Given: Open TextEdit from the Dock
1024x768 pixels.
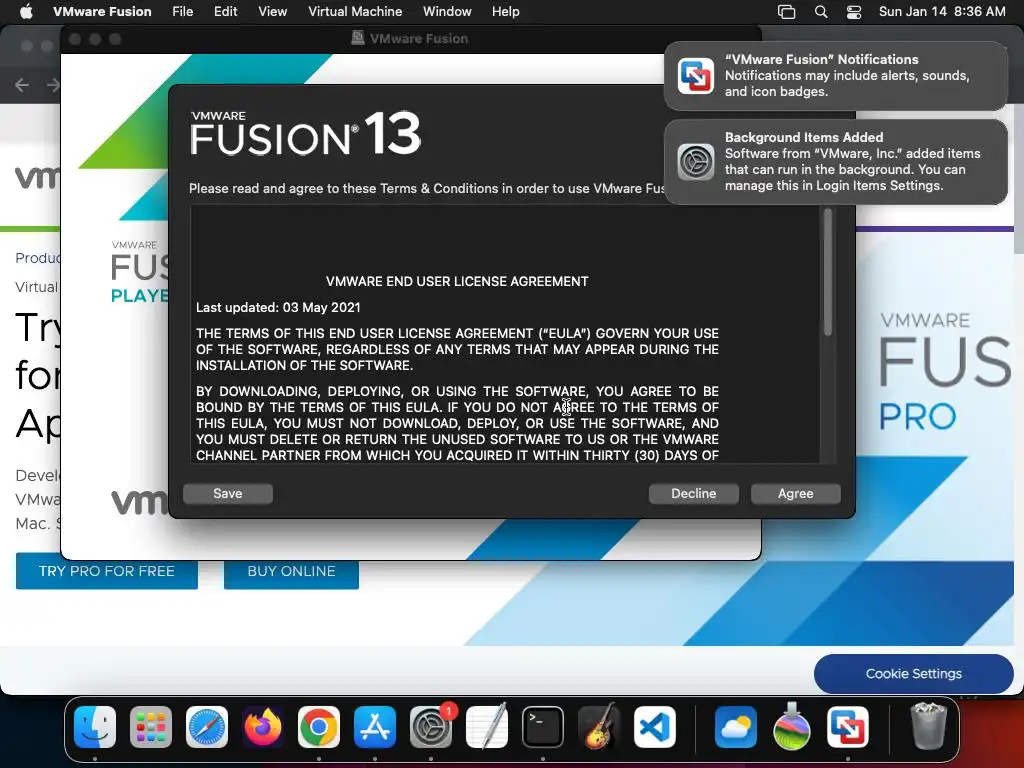Looking at the screenshot, I should point(487,727).
